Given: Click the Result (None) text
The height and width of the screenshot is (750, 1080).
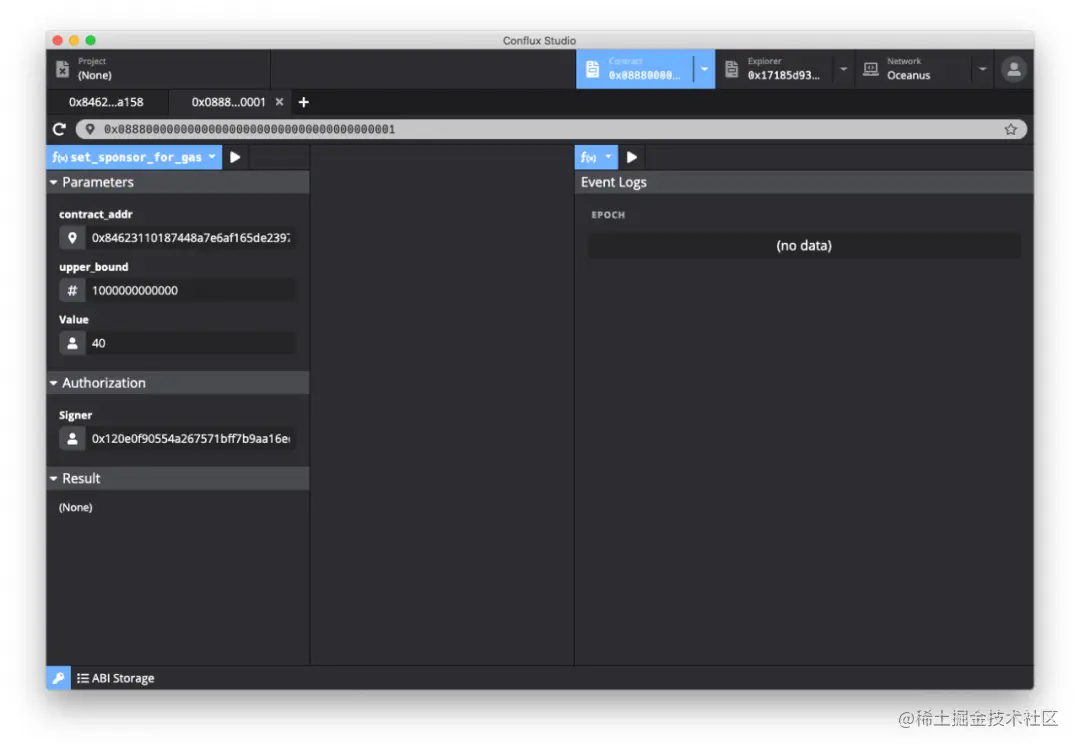Looking at the screenshot, I should pos(76,508).
